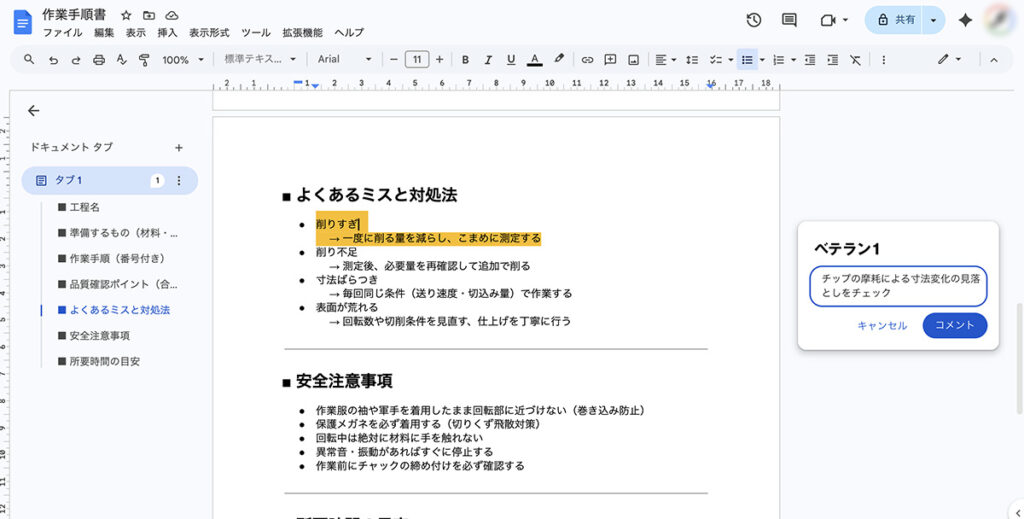Screen dimensions: 1024x519
Task: Toggle italic formatting
Action: coord(488,59)
